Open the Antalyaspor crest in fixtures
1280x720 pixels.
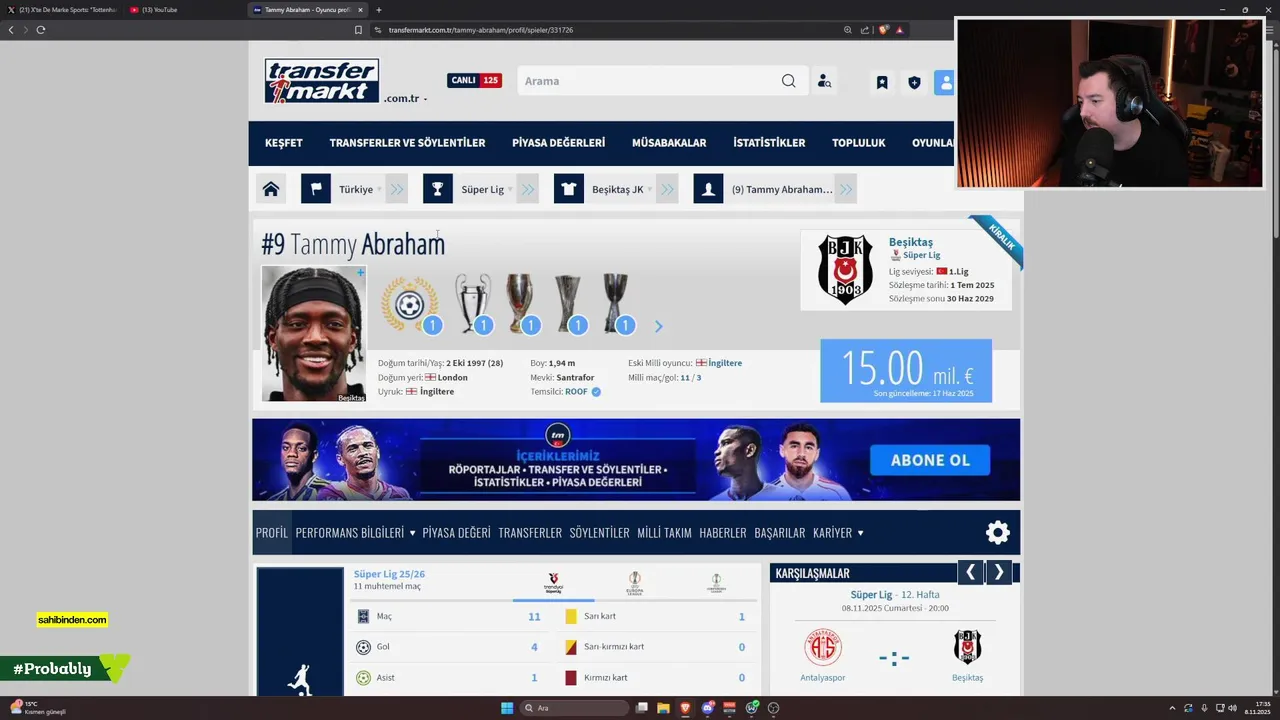pyautogui.click(x=823, y=648)
